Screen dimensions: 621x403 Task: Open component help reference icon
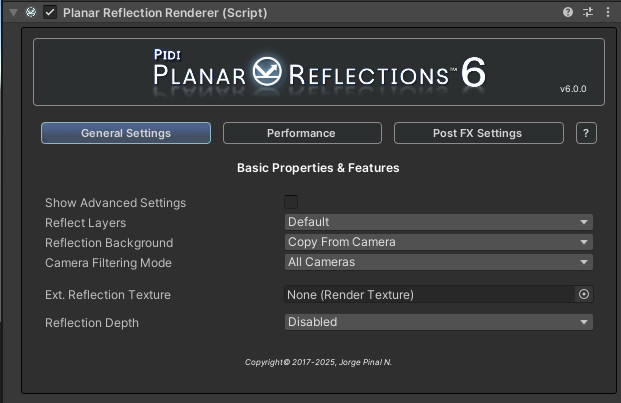pyautogui.click(x=568, y=12)
